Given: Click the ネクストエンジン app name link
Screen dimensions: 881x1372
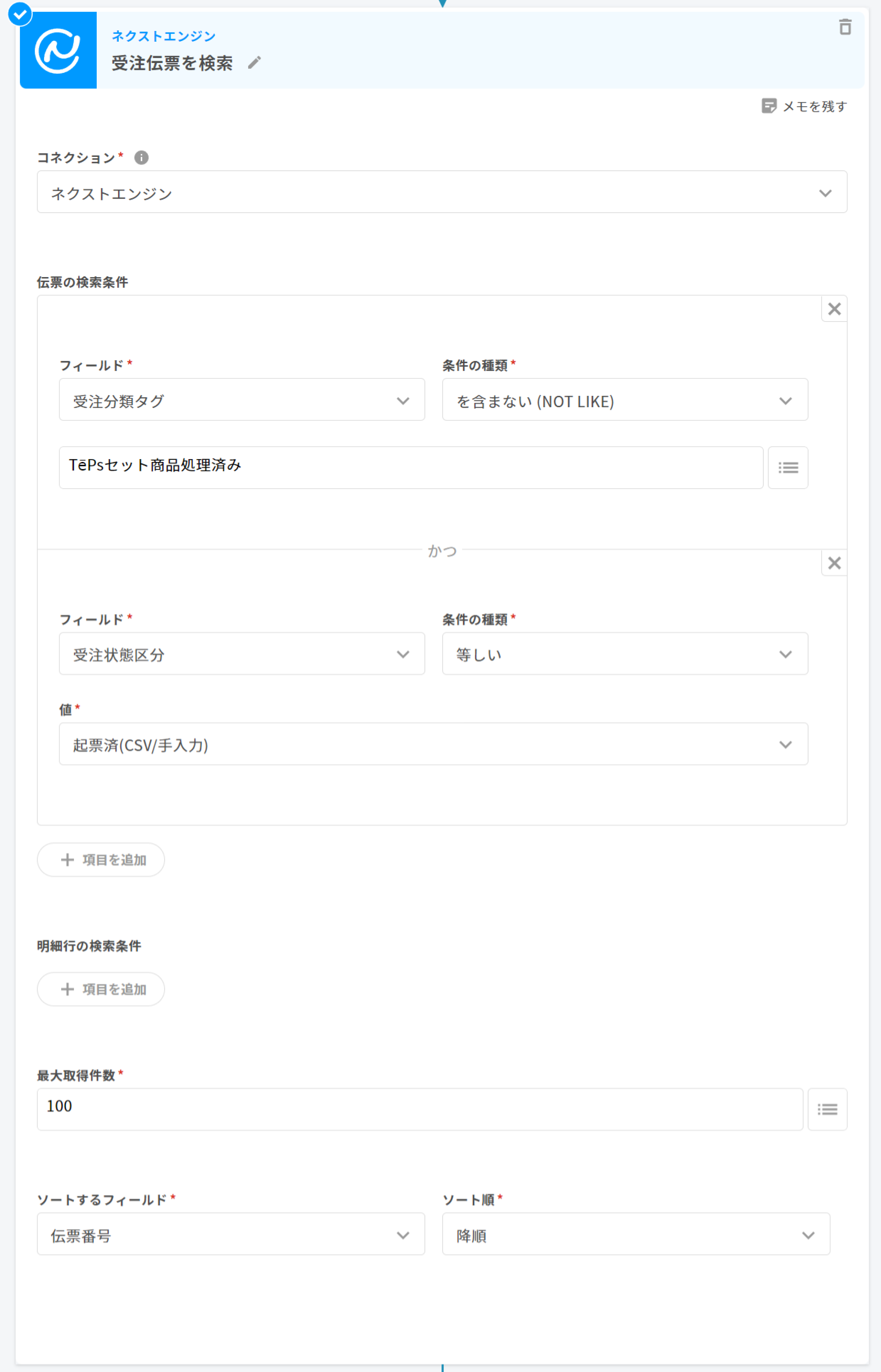Looking at the screenshot, I should tap(163, 36).
